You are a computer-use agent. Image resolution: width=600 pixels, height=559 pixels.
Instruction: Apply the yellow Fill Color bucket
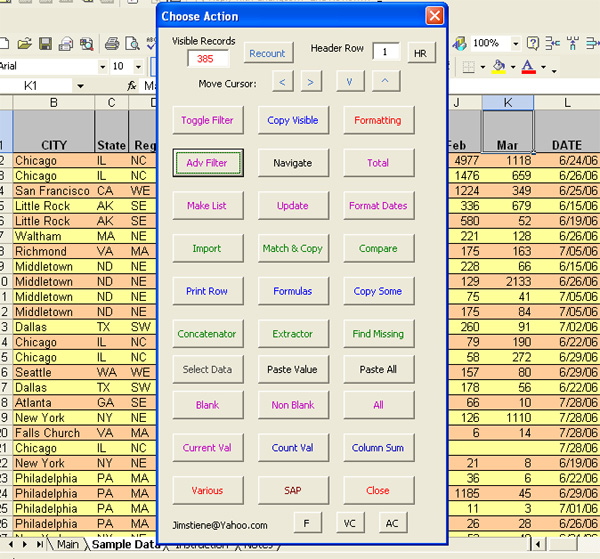coord(500,67)
